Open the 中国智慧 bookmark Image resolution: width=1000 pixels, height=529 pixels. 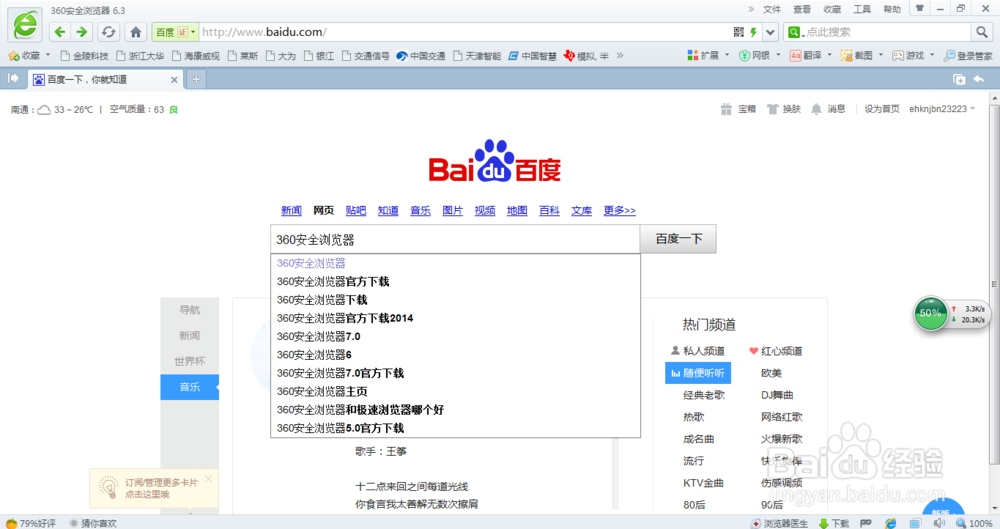[x=533, y=56]
